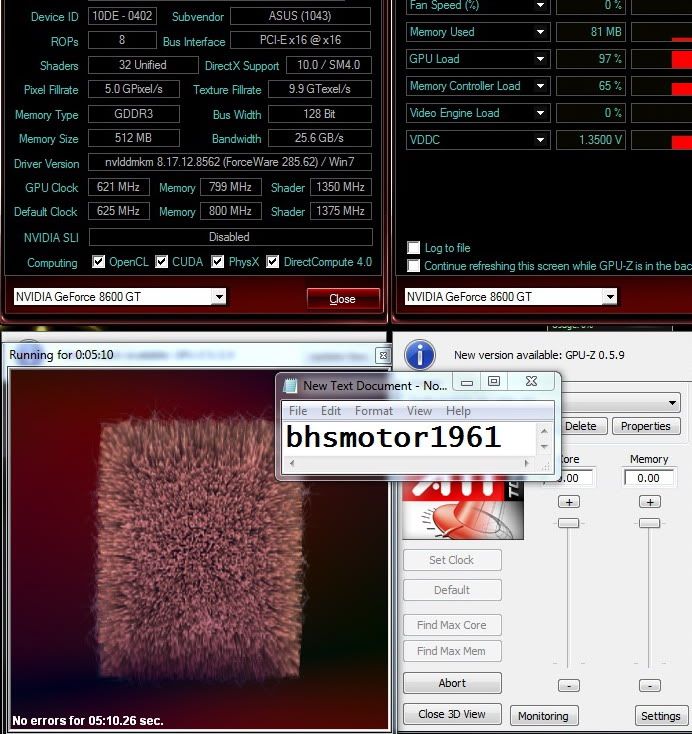Image resolution: width=692 pixels, height=734 pixels.
Task: Click Notepad vertical scrollbar up arrow
Action: click(544, 431)
